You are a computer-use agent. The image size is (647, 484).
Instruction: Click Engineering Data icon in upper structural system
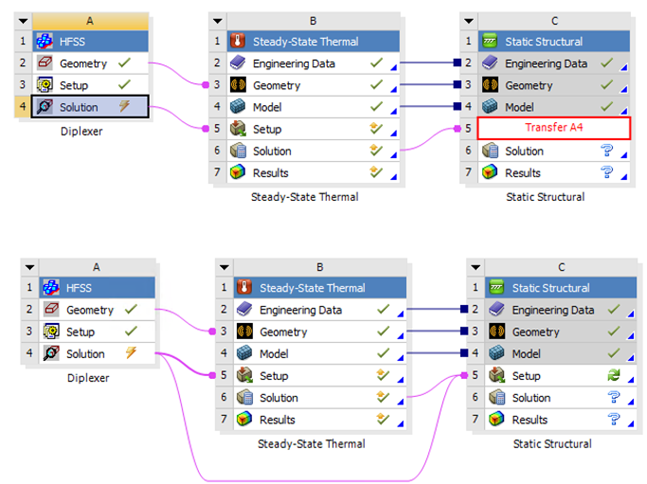(490, 63)
